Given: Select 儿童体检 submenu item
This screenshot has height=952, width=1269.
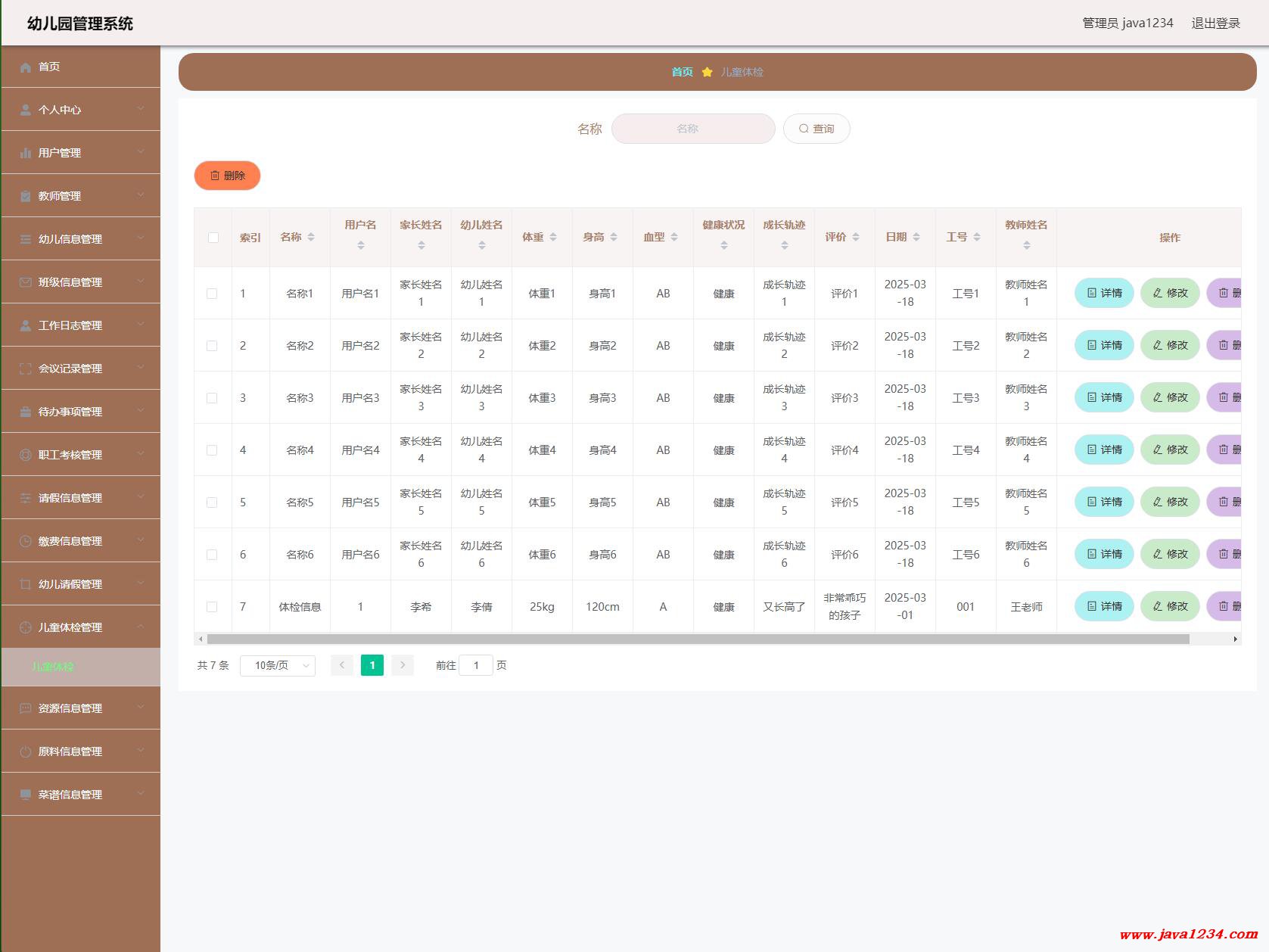Looking at the screenshot, I should pos(81,667).
